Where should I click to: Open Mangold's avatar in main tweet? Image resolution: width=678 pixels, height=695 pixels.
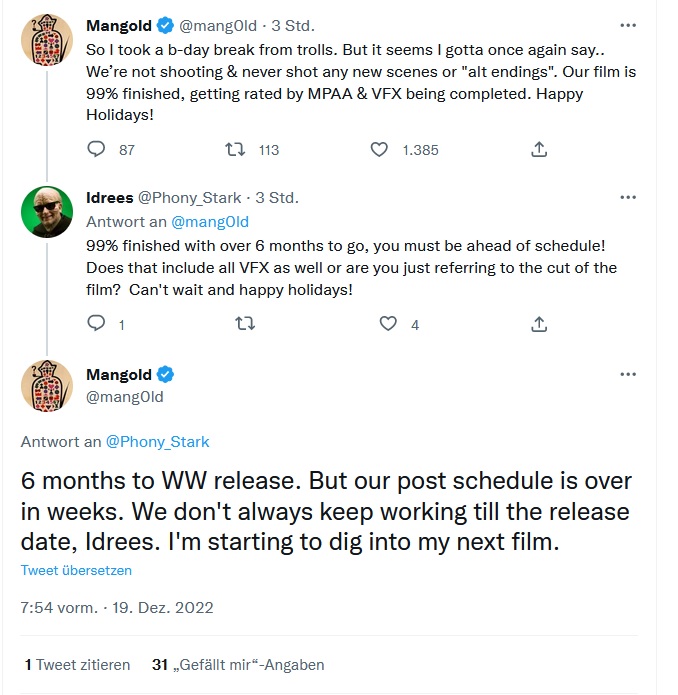(x=47, y=386)
